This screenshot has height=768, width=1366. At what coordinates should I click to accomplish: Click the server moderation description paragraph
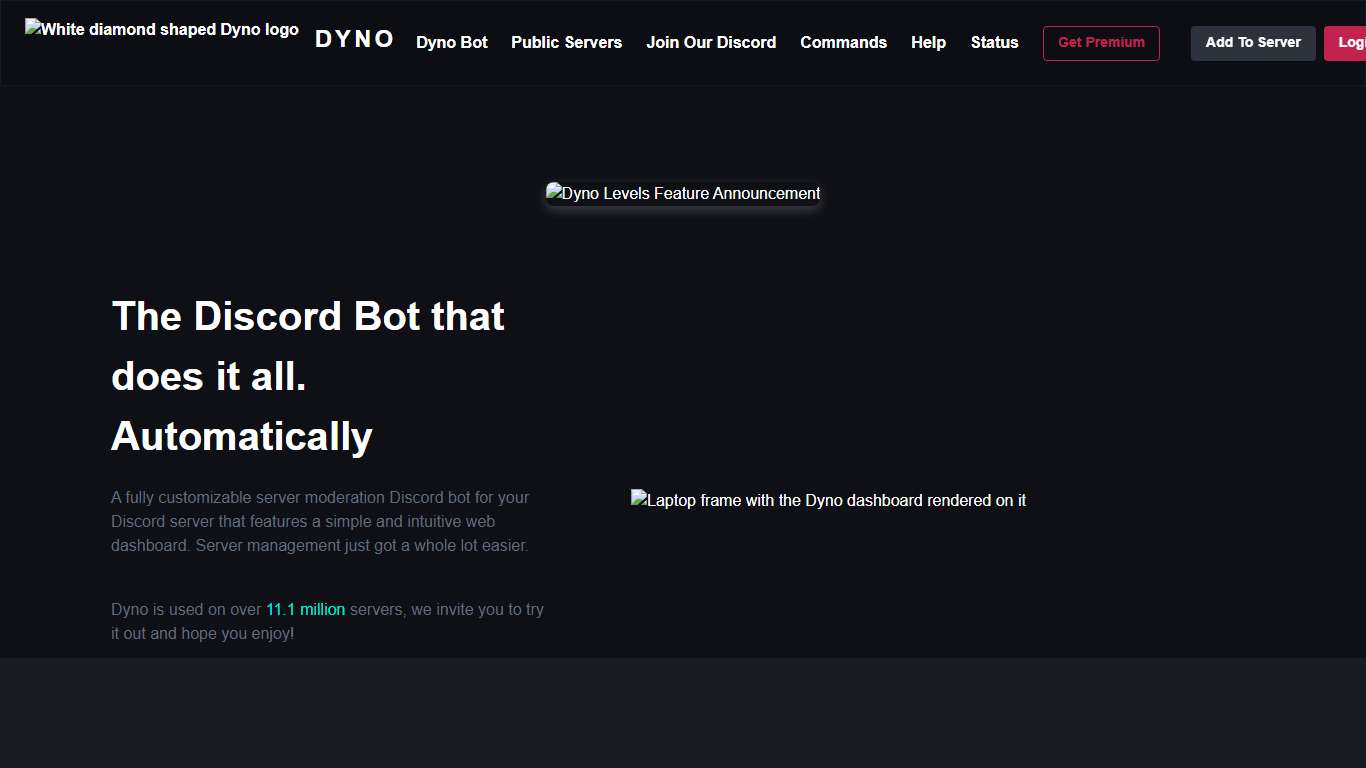tap(320, 521)
